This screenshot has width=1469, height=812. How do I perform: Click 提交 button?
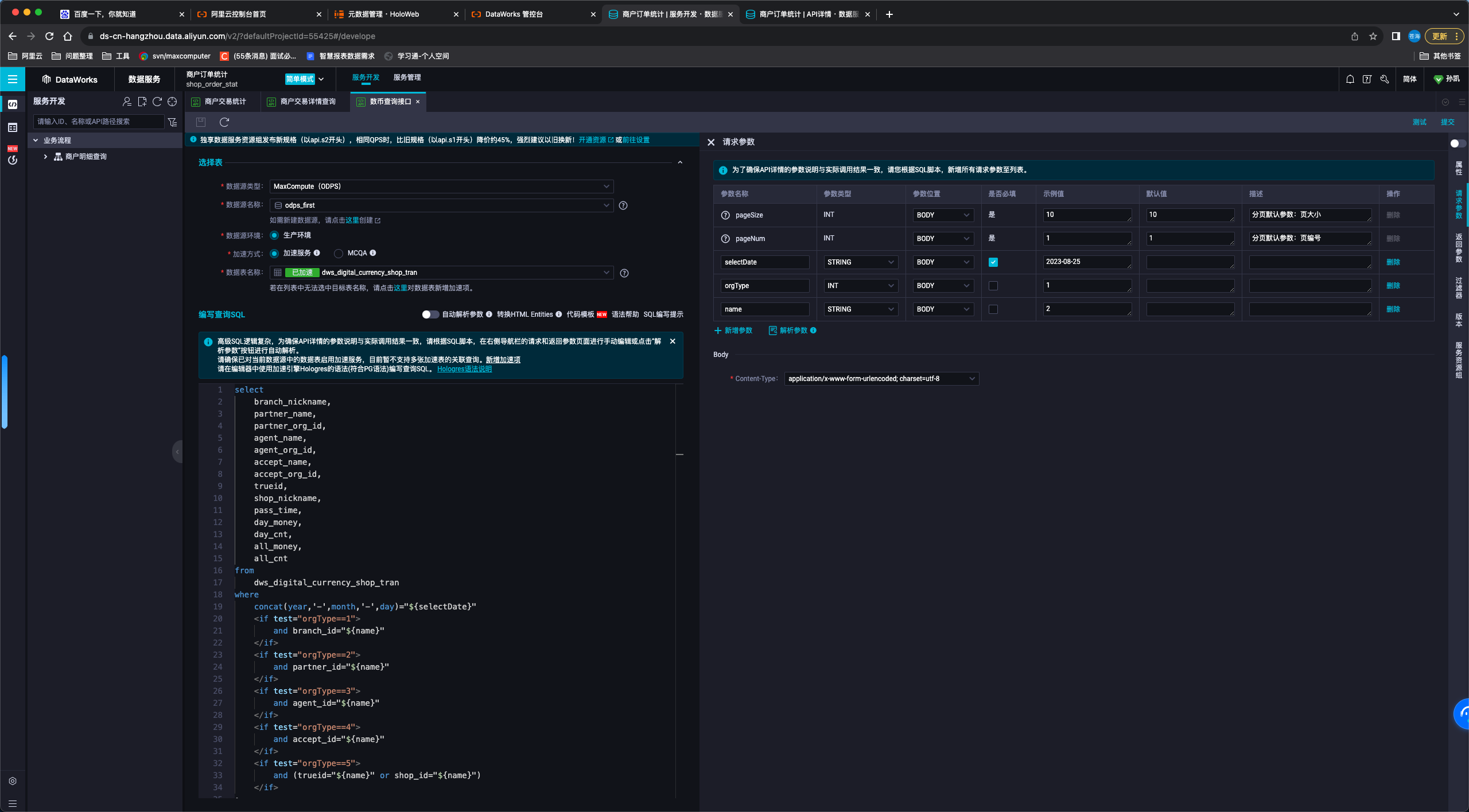pos(1448,122)
